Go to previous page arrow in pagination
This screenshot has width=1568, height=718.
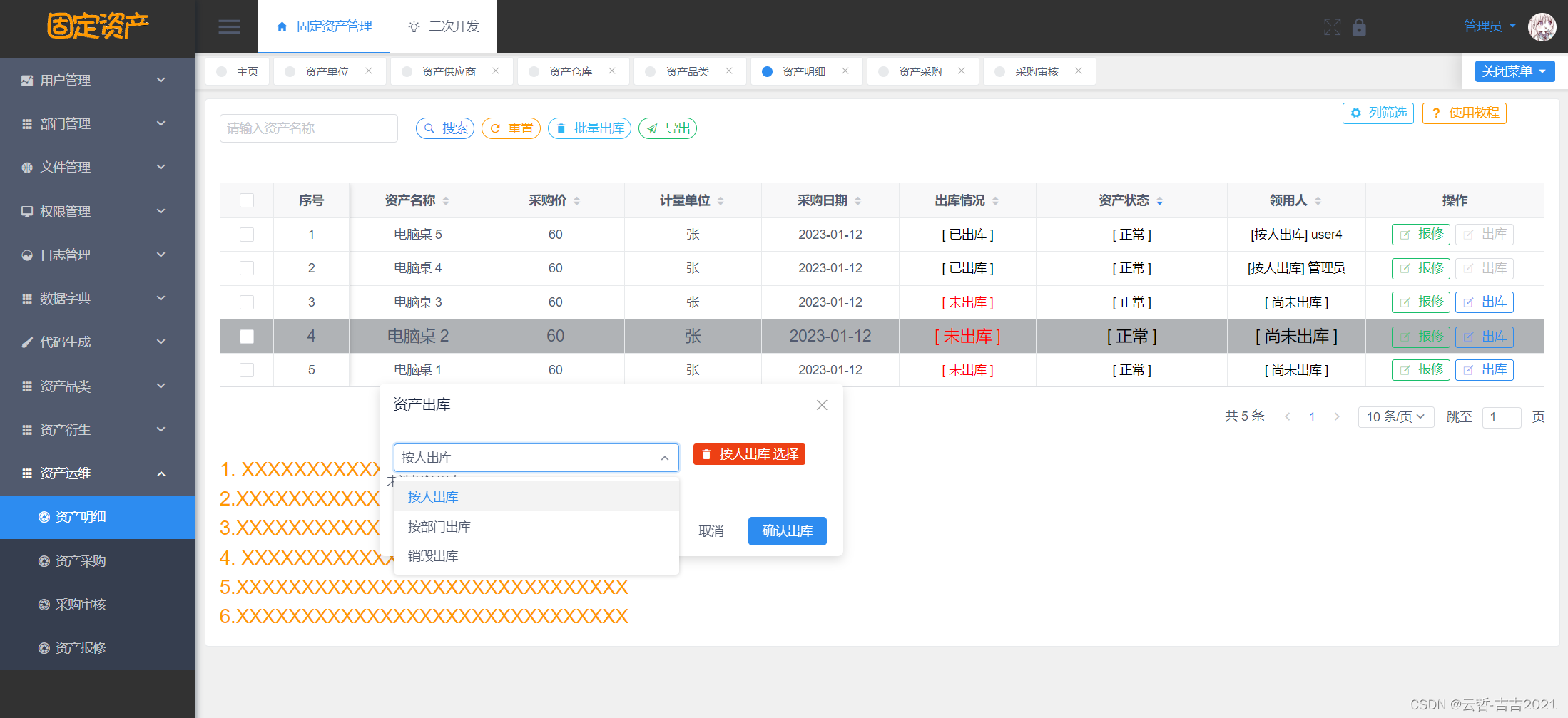click(x=1288, y=417)
